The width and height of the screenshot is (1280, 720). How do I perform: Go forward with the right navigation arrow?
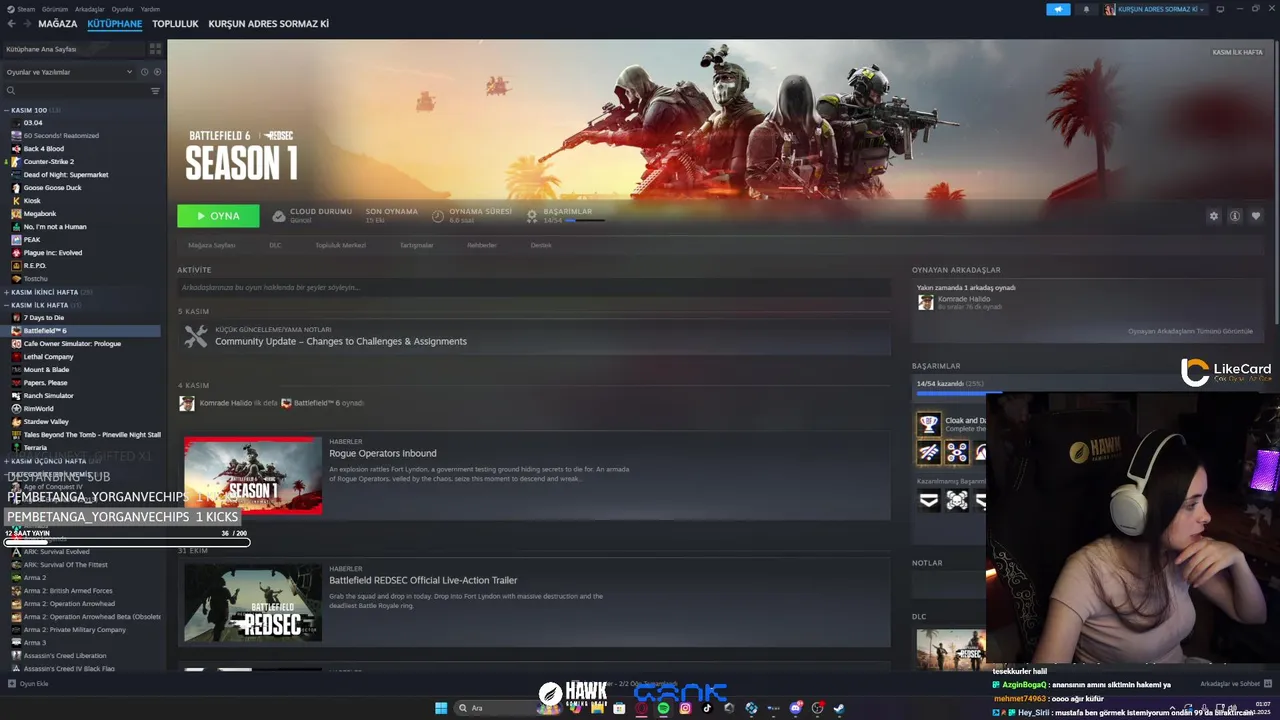click(27, 24)
